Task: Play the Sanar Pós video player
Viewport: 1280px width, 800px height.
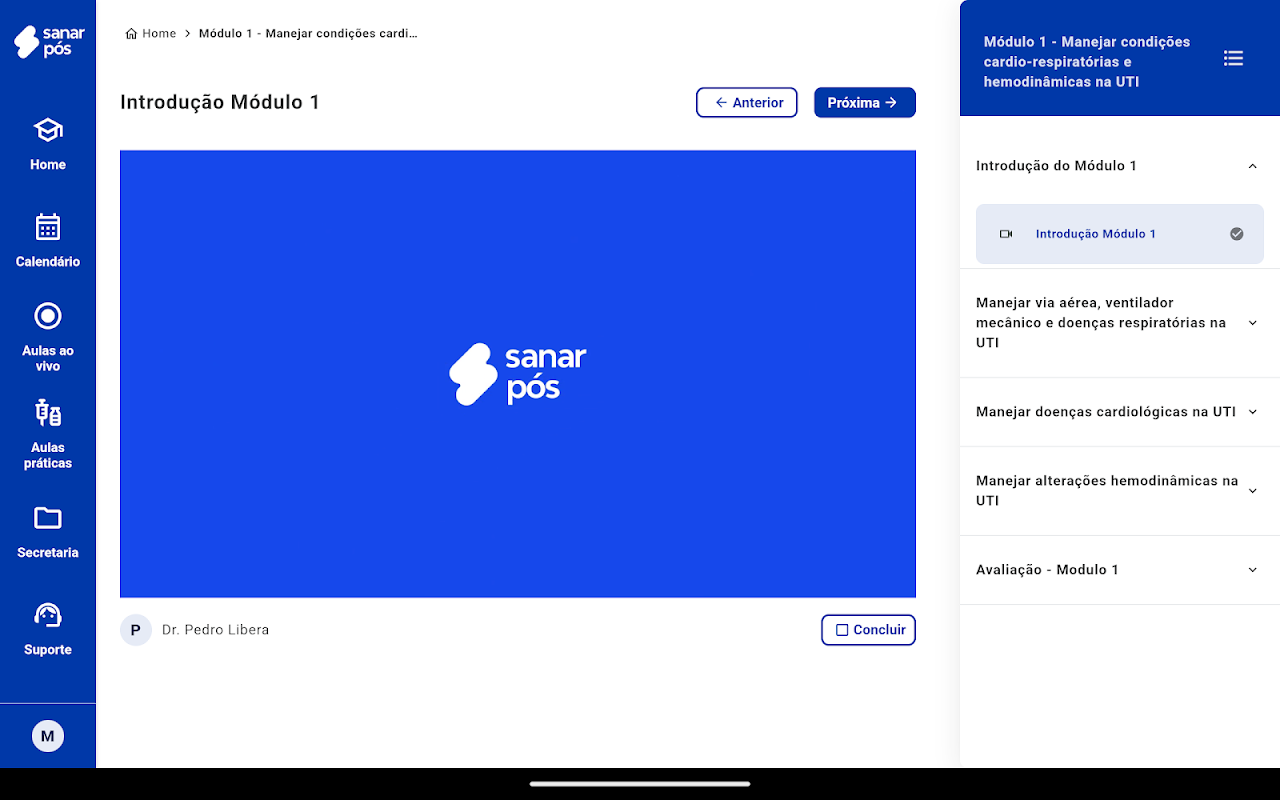Action: [518, 374]
